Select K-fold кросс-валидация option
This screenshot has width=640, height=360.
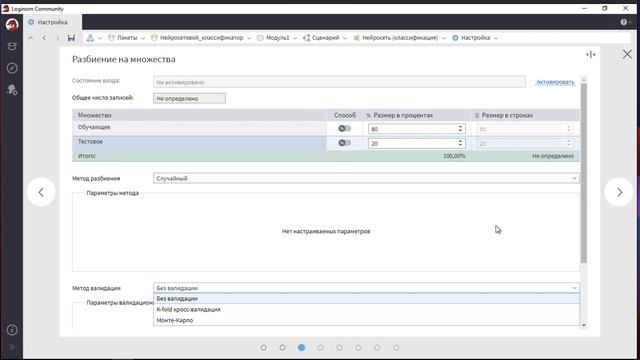[366, 309]
